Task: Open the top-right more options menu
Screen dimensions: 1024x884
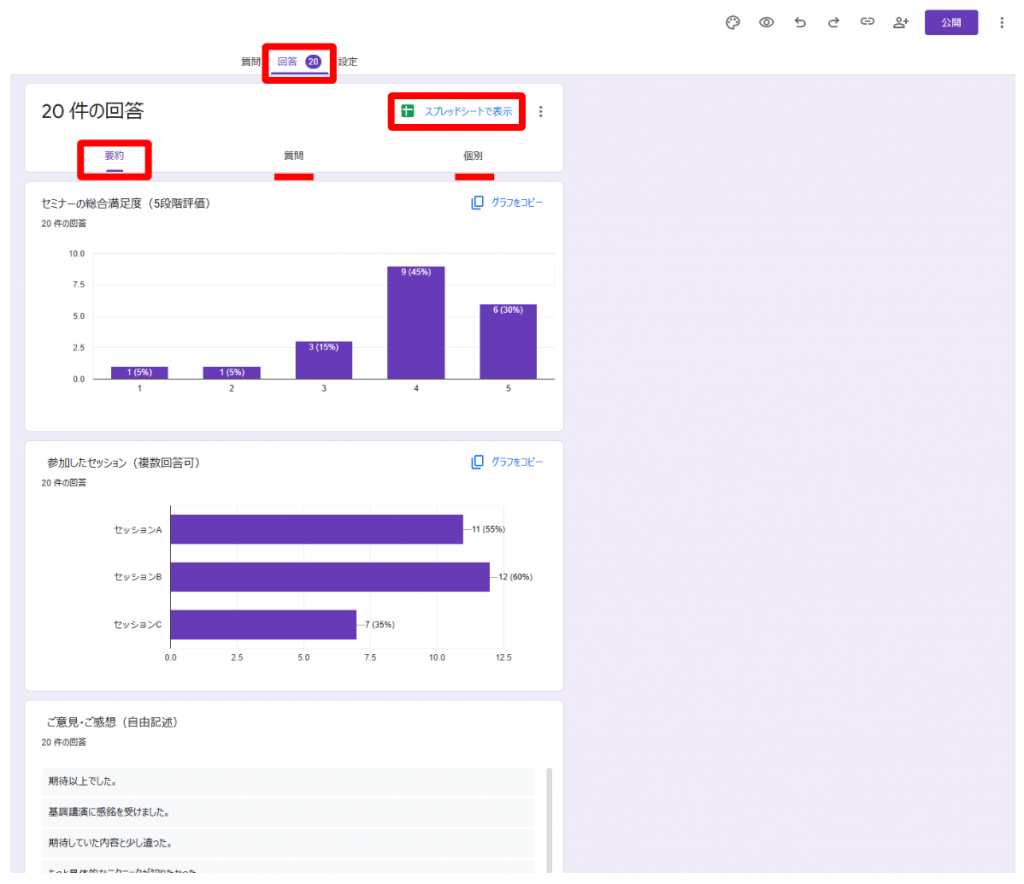Action: (1002, 22)
